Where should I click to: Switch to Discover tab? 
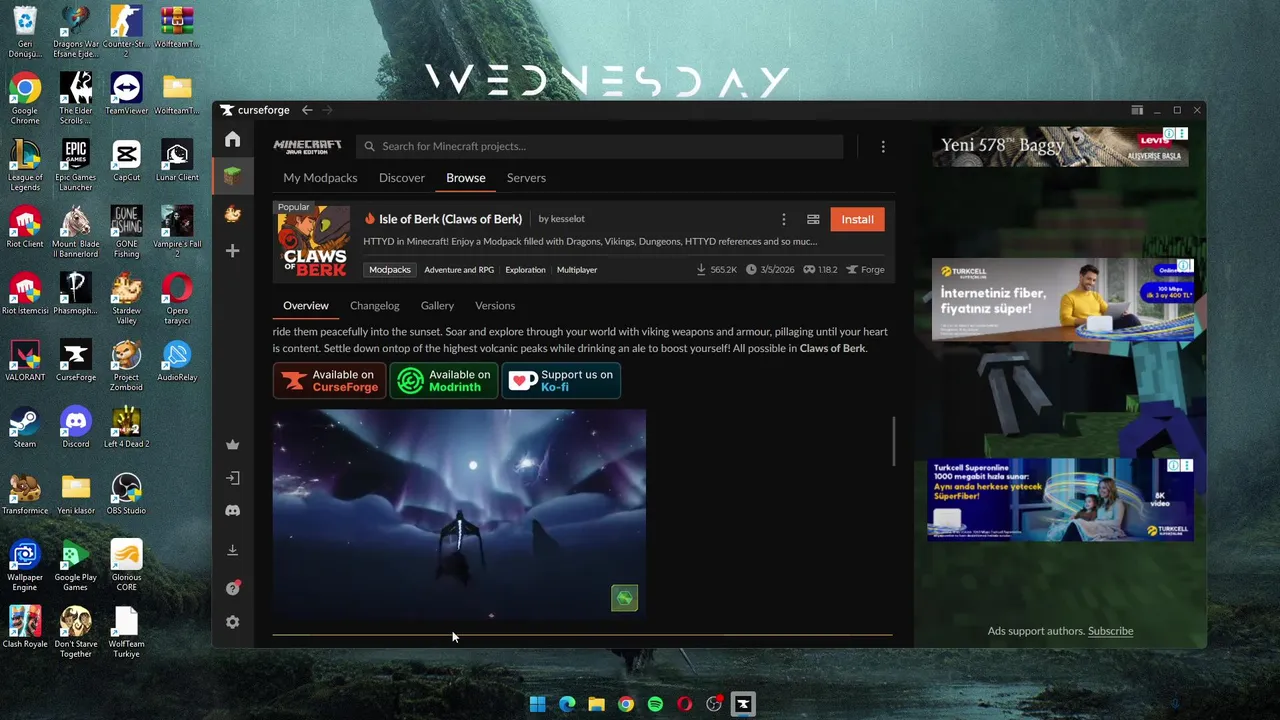pos(401,178)
